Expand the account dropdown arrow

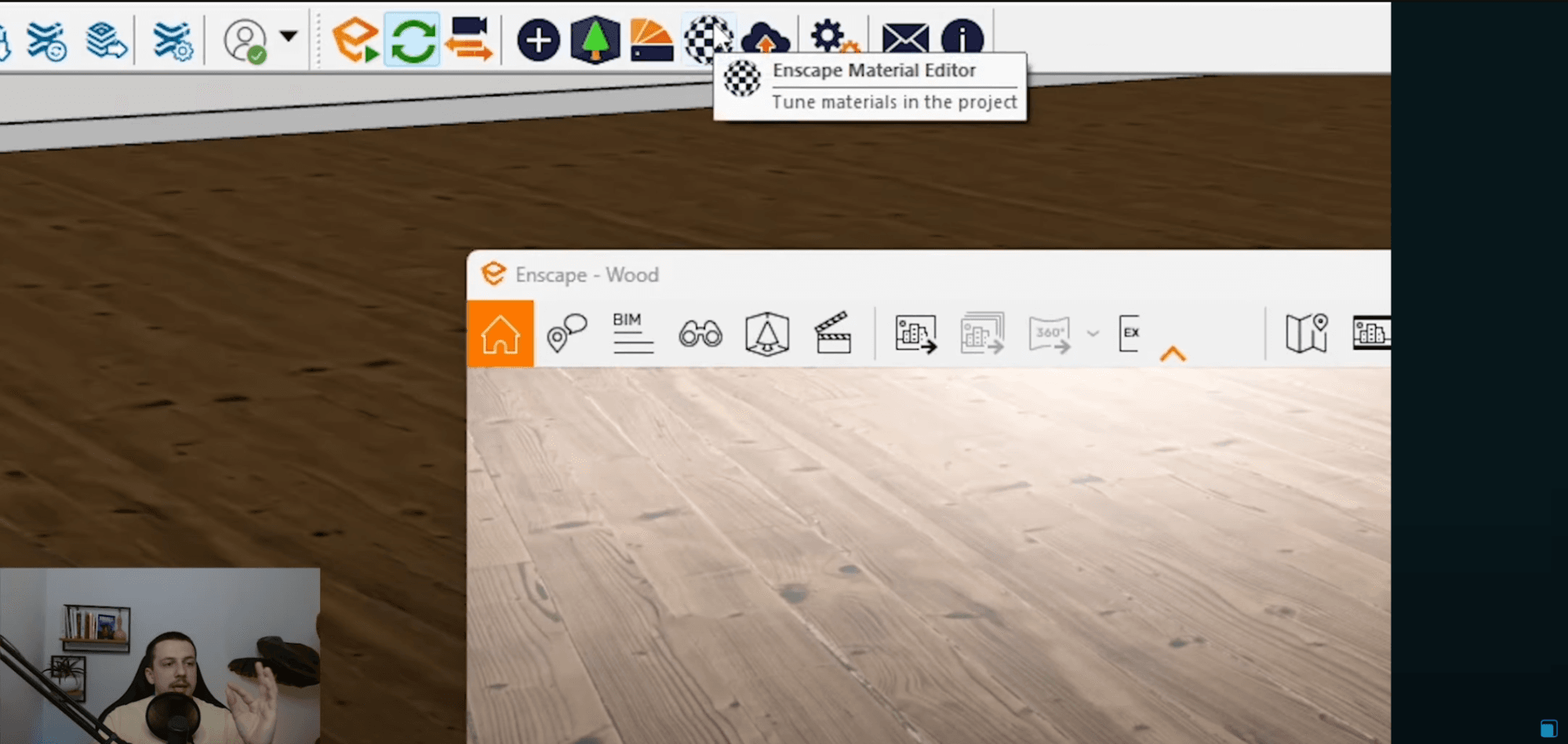point(289,36)
